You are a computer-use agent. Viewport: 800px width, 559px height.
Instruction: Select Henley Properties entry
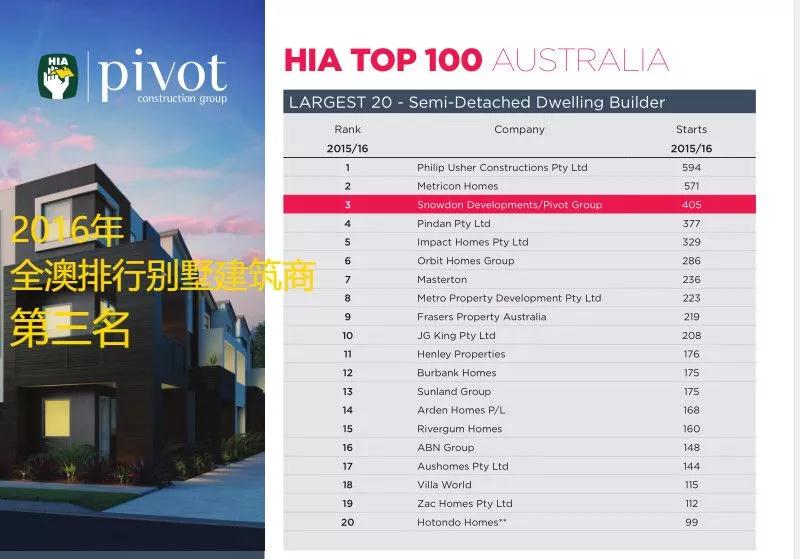click(x=461, y=354)
